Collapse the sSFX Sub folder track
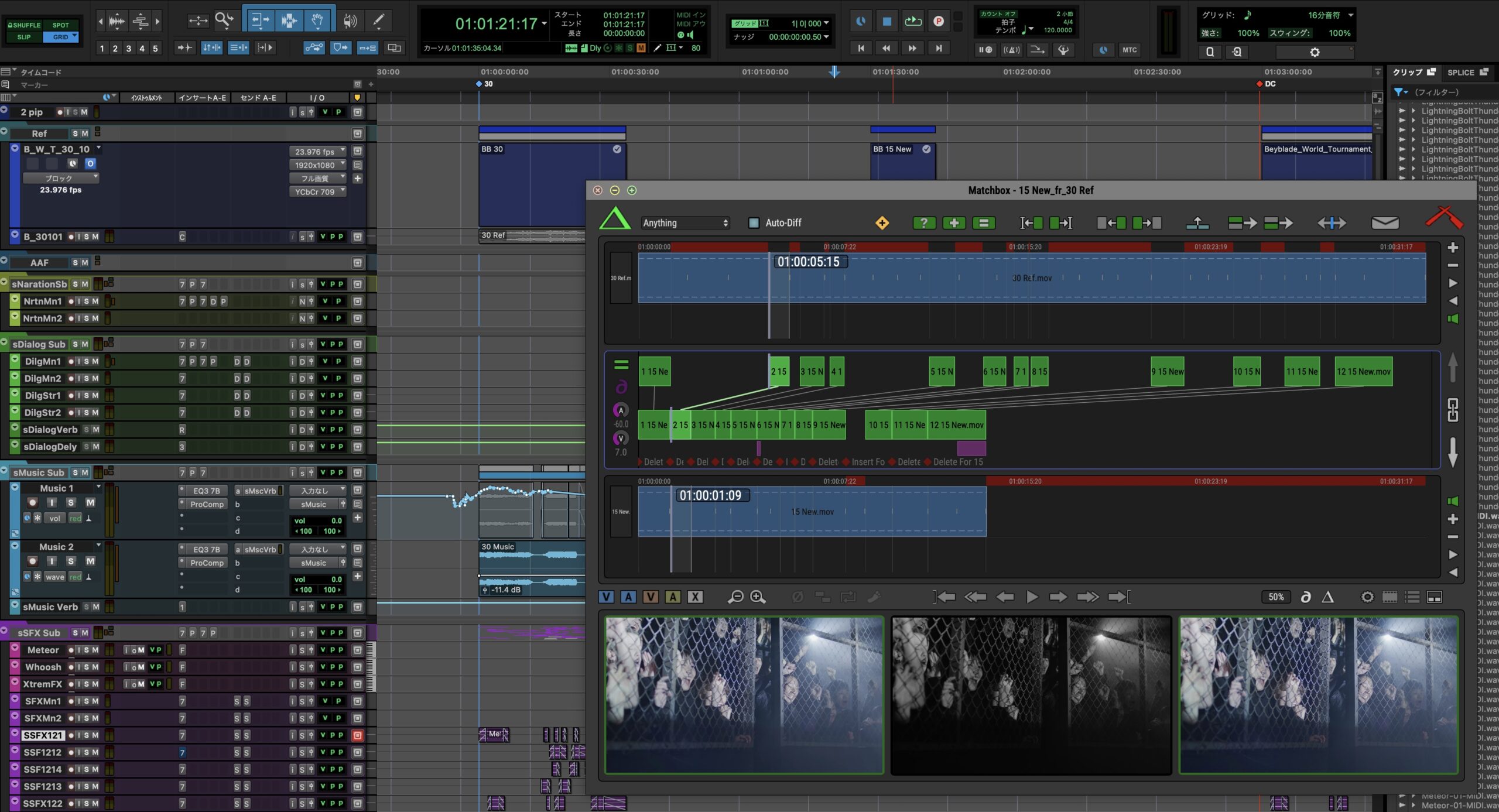 (x=4, y=631)
